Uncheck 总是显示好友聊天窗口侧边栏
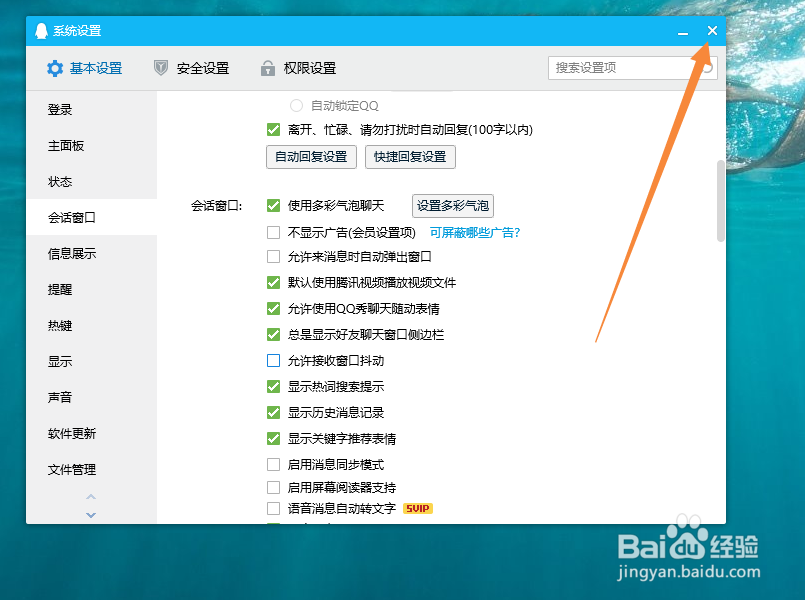 [274, 335]
